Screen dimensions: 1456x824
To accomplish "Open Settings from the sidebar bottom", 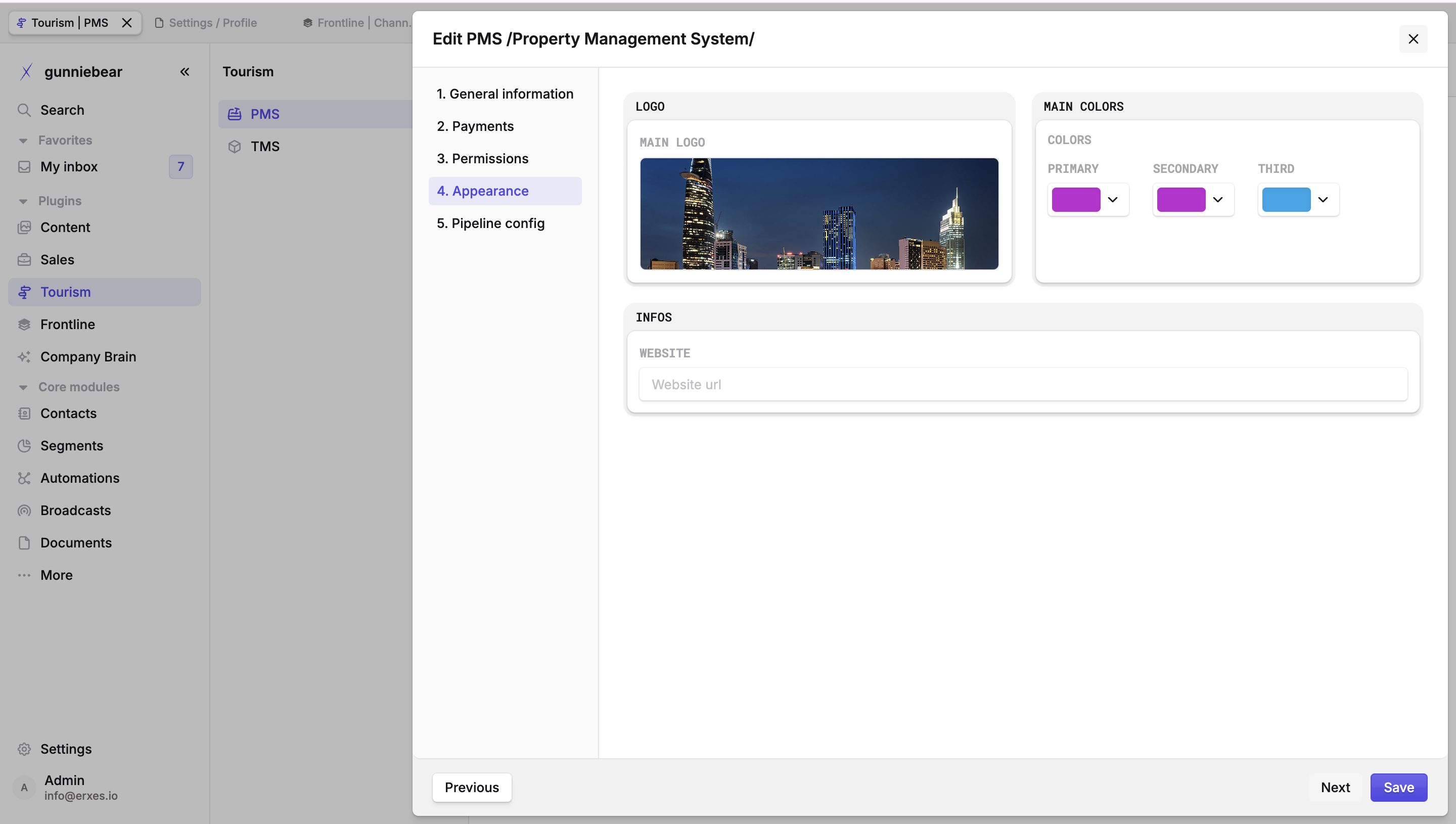I will point(105,749).
